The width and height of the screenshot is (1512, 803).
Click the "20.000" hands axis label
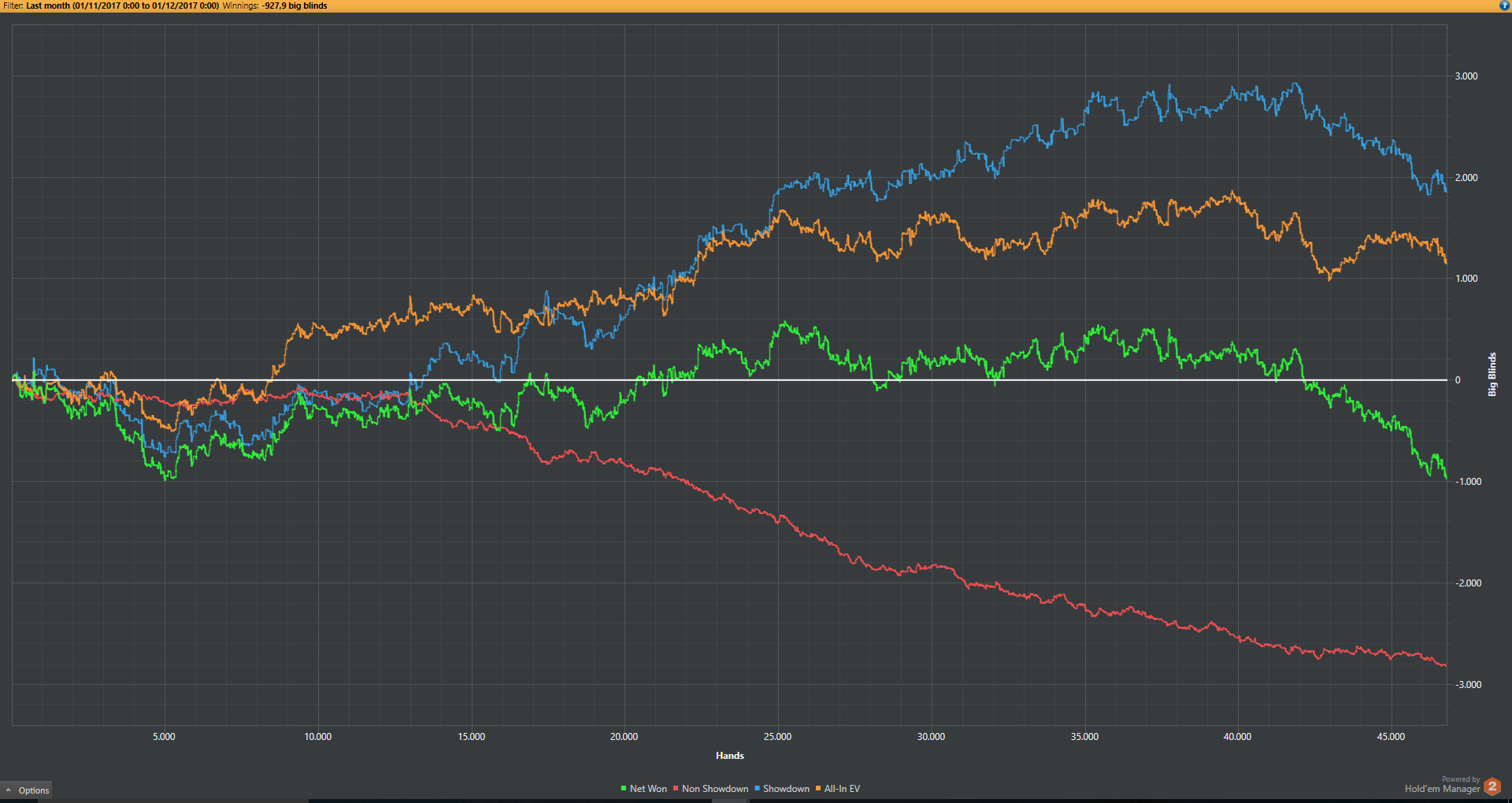point(624,737)
